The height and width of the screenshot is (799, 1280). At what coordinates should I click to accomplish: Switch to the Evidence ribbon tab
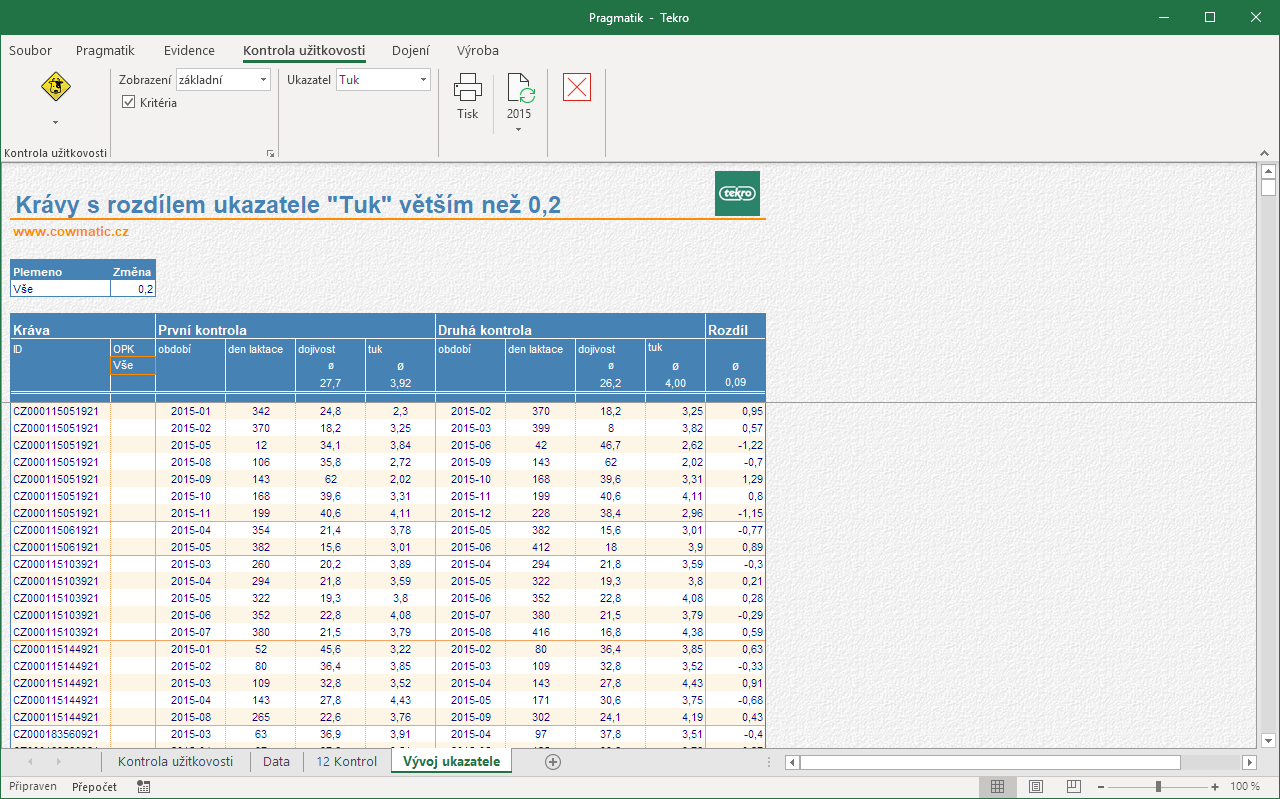[x=189, y=50]
